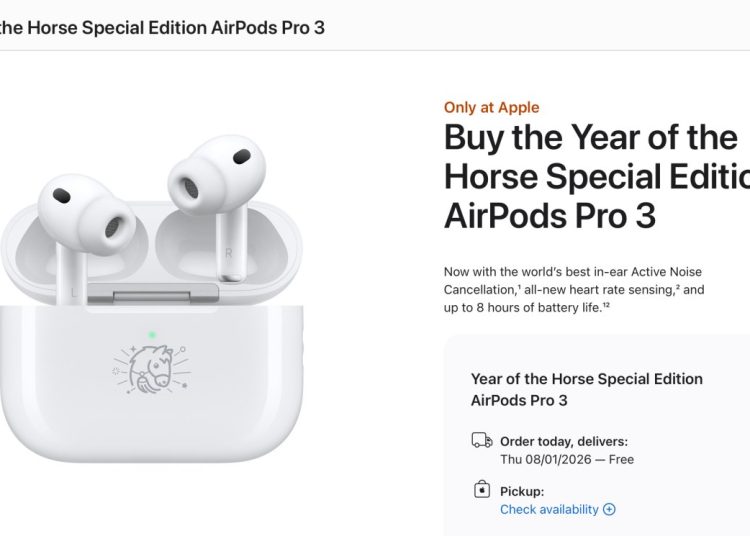Select the product card title text

(586, 389)
